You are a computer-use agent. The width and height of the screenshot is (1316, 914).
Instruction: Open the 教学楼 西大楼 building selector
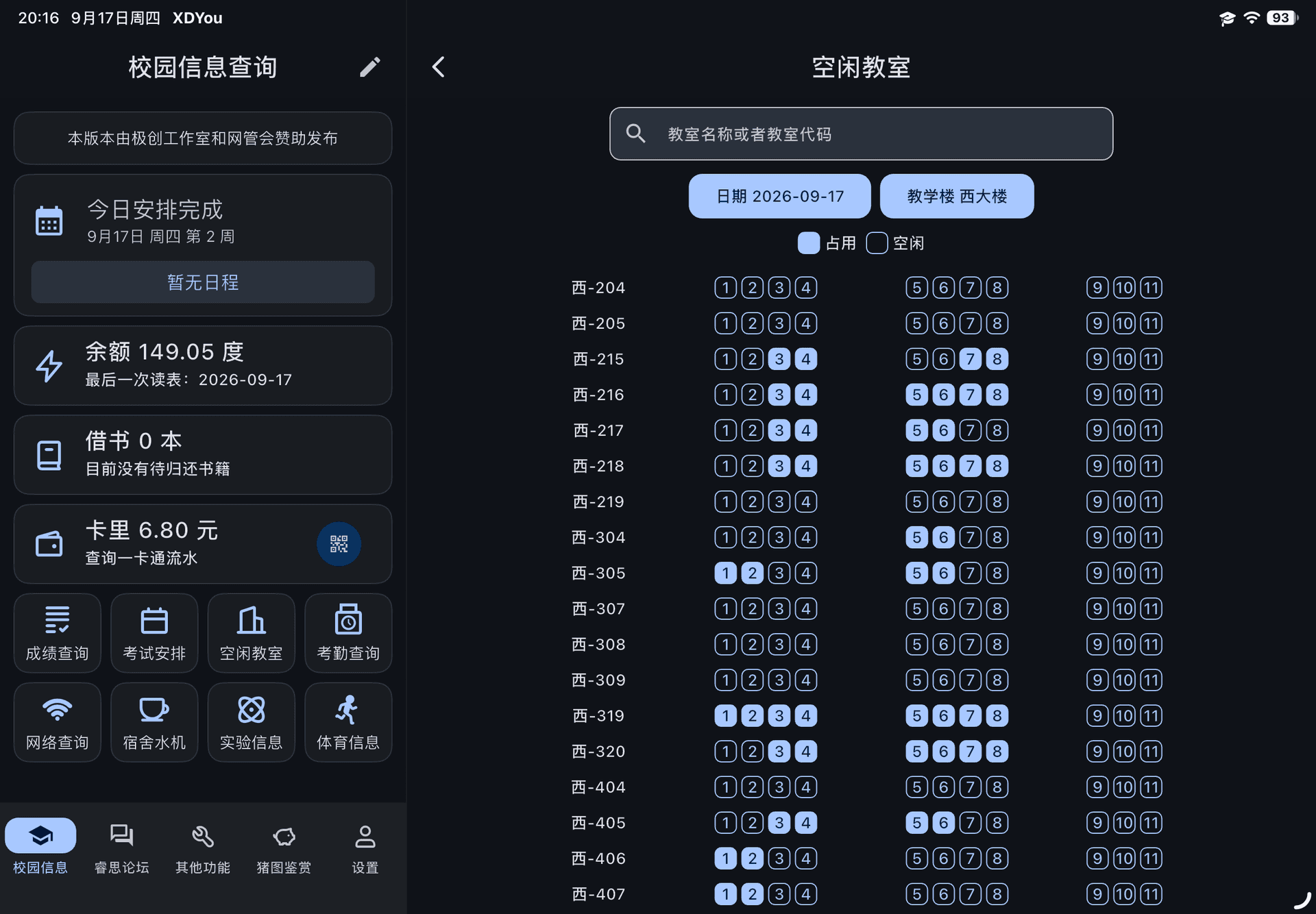pos(957,196)
